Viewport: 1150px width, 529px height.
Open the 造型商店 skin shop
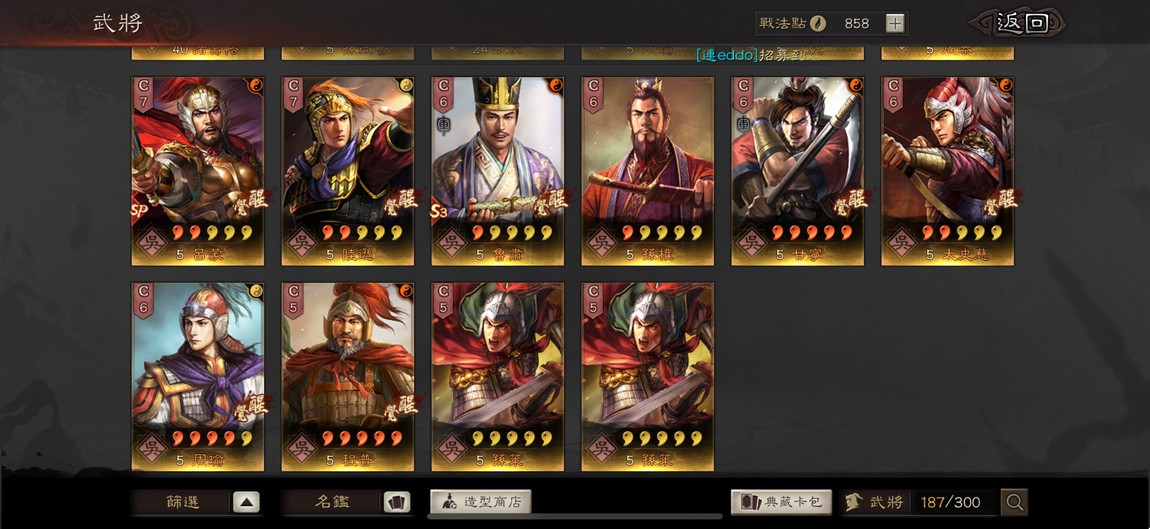click(x=480, y=502)
